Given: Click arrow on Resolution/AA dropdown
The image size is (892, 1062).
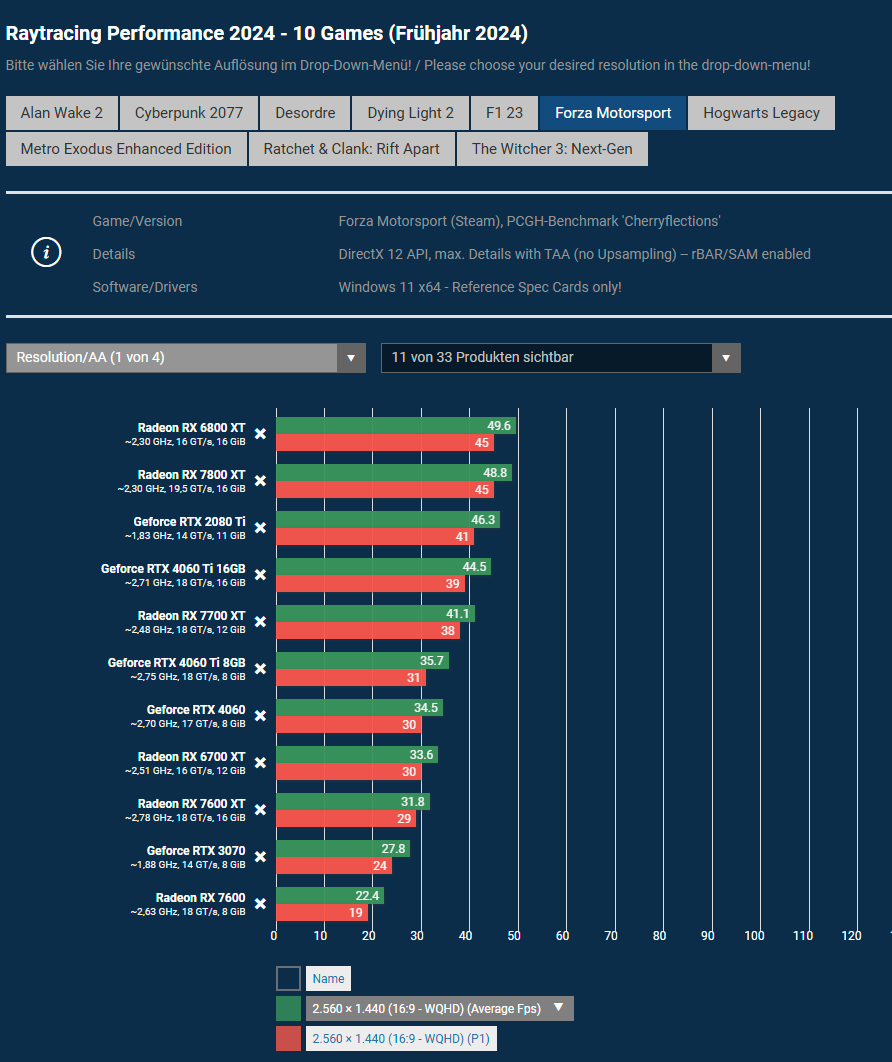Looking at the screenshot, I should click(351, 358).
